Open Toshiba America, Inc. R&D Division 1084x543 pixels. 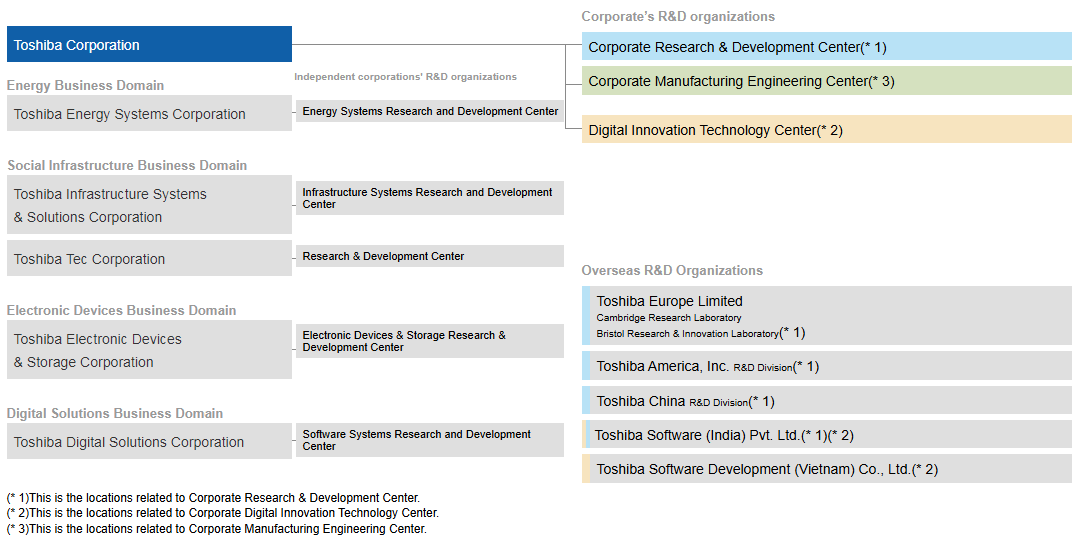[x=826, y=366]
